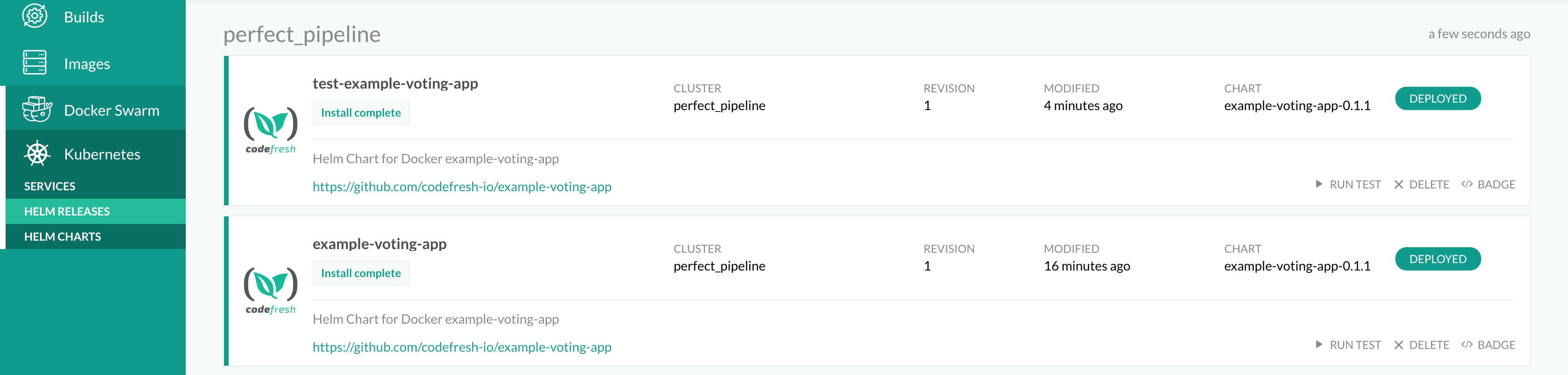The image size is (1568, 375).
Task: Select the Builds icon in sidebar
Action: (35, 16)
